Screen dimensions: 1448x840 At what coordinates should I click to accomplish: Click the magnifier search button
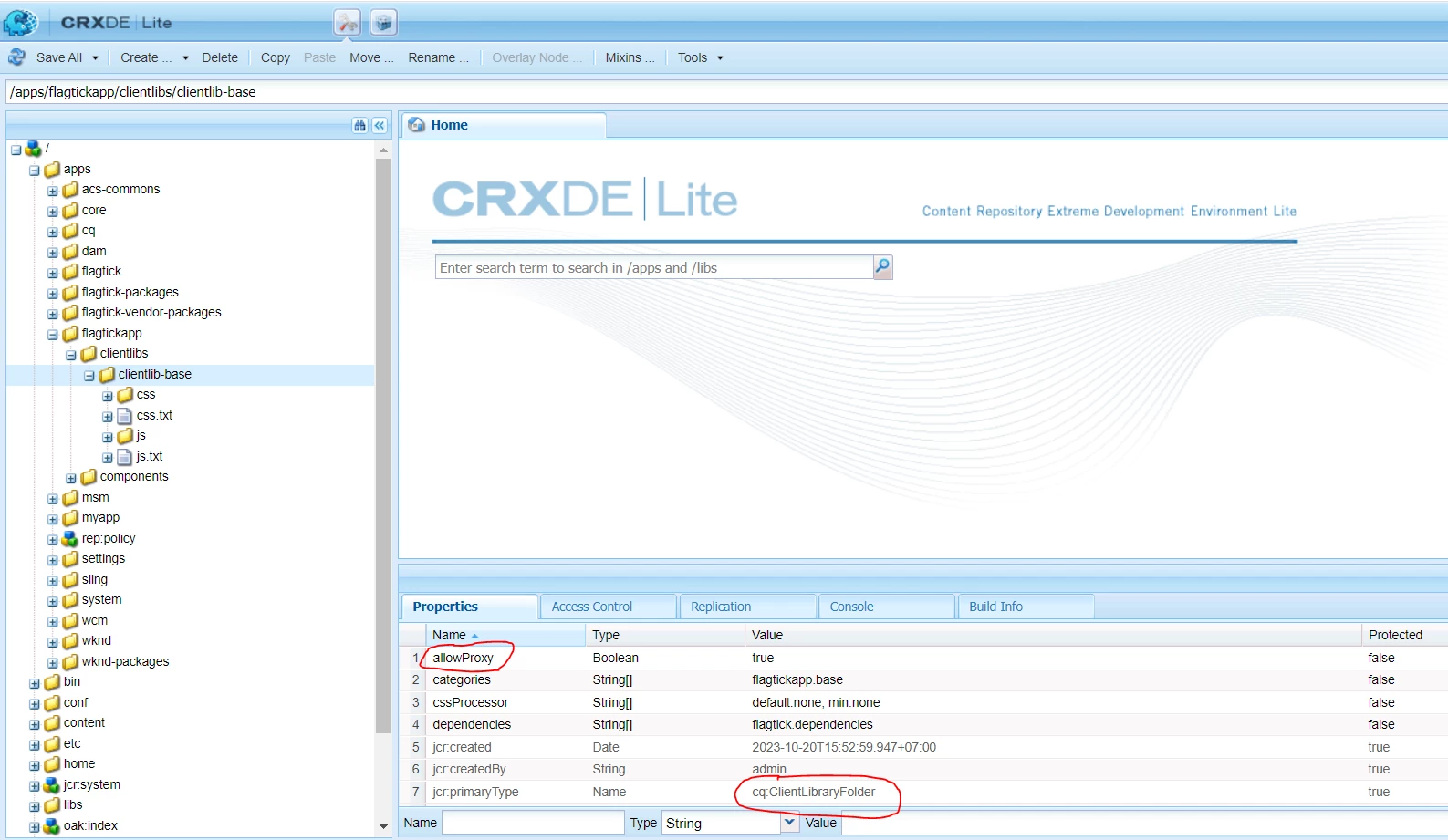(x=882, y=266)
